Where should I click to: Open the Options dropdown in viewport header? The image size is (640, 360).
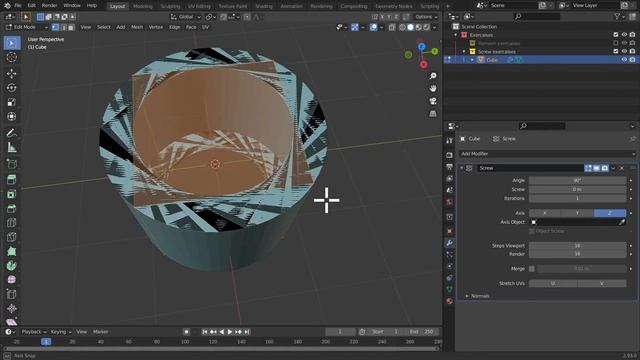click(426, 17)
